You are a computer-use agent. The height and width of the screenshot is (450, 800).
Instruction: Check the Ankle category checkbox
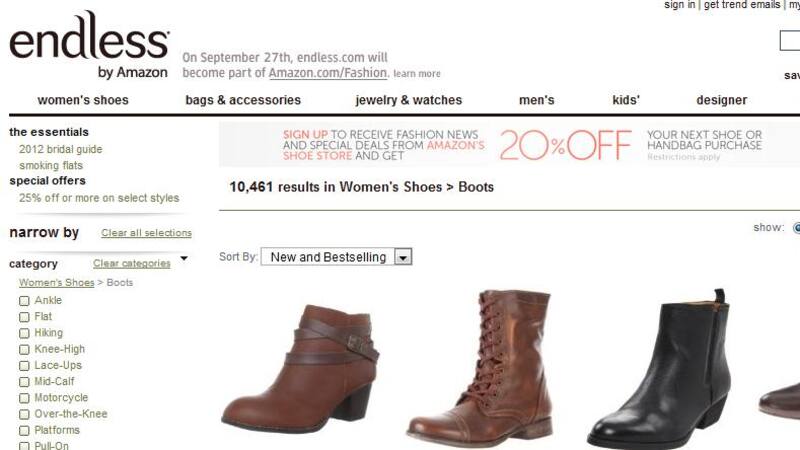click(x=24, y=301)
